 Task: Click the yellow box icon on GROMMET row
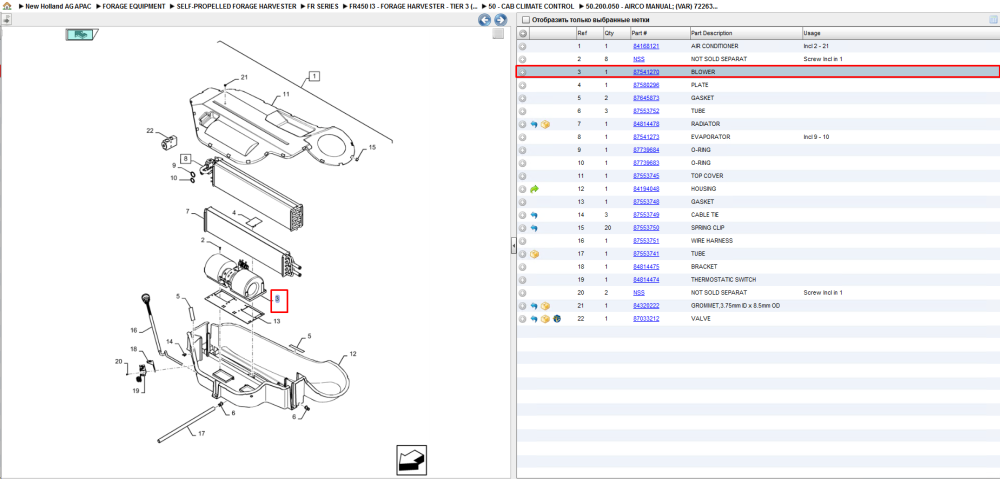tap(545, 306)
